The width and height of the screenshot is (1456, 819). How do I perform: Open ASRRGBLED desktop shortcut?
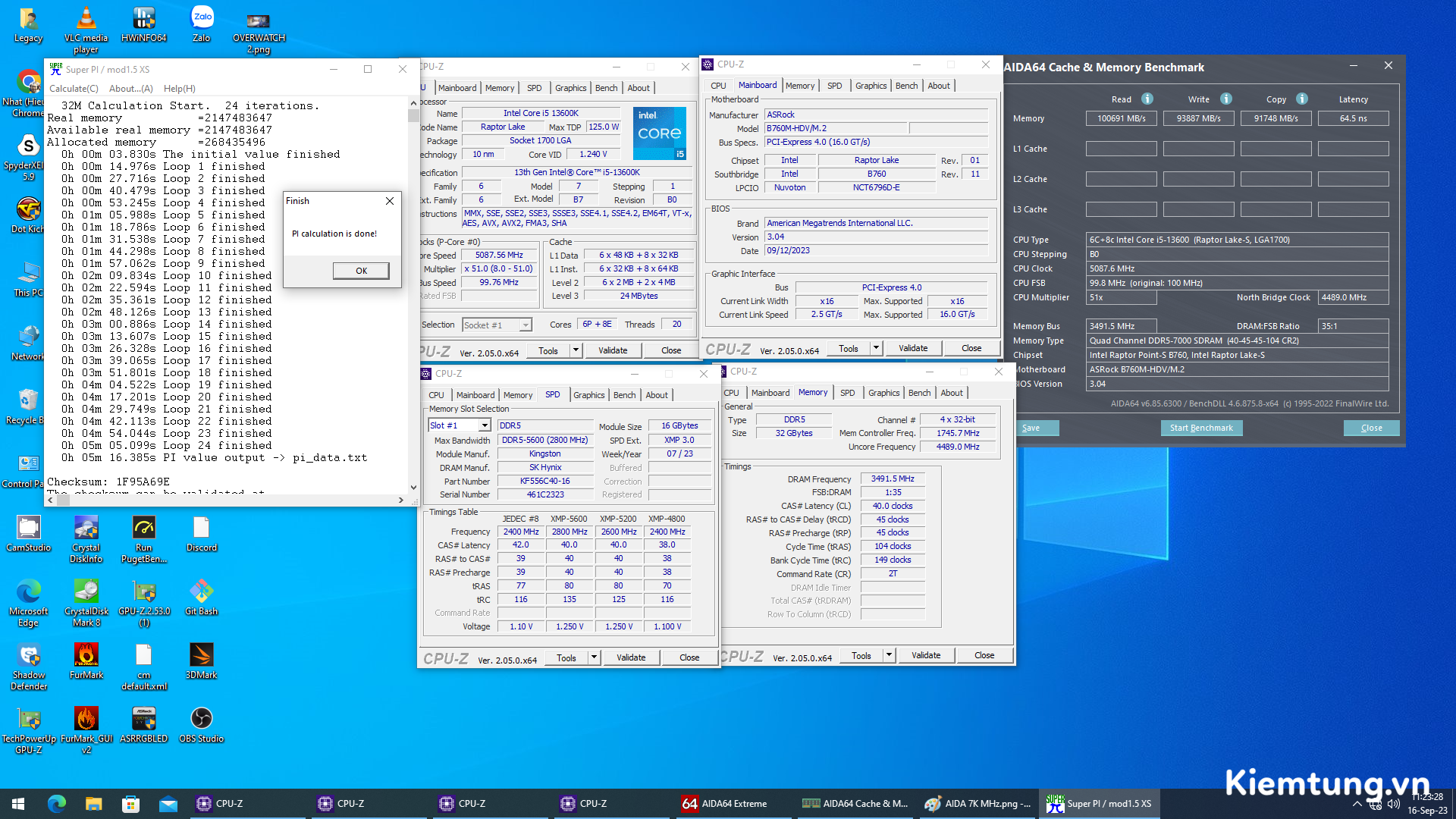tap(144, 725)
